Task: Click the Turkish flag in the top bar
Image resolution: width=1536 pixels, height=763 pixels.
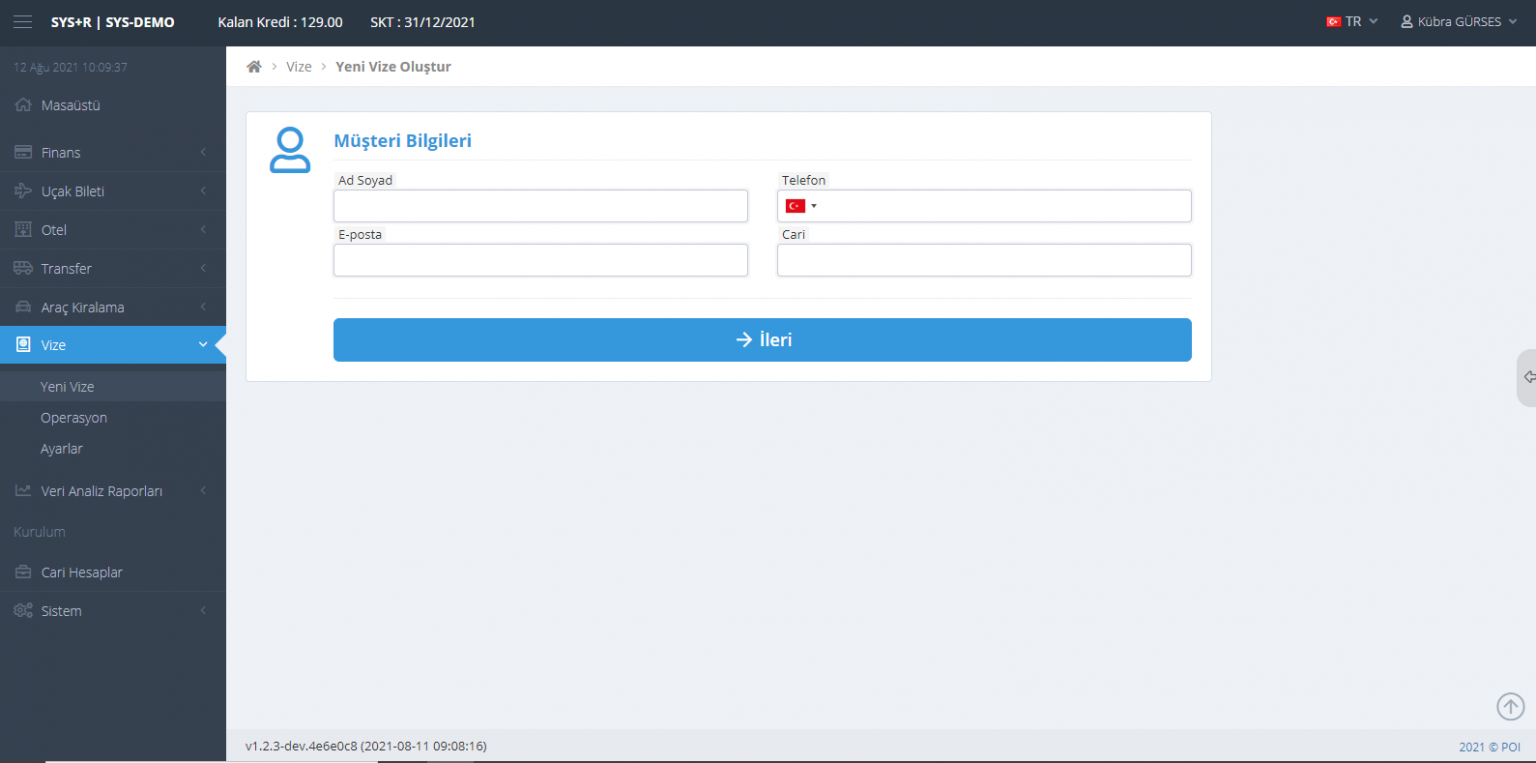Action: [1333, 22]
